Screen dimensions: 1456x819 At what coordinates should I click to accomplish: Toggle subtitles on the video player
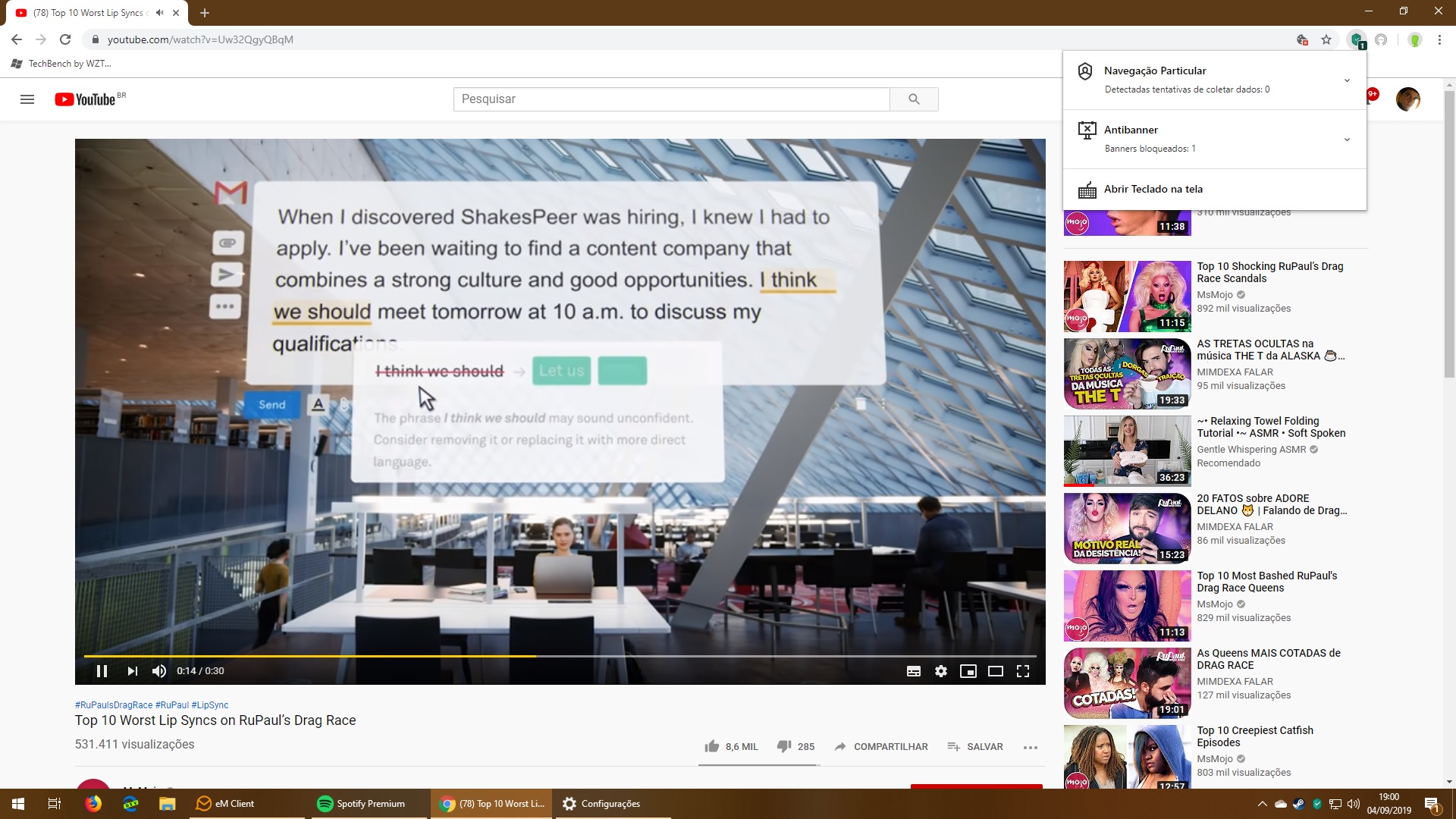(x=914, y=671)
